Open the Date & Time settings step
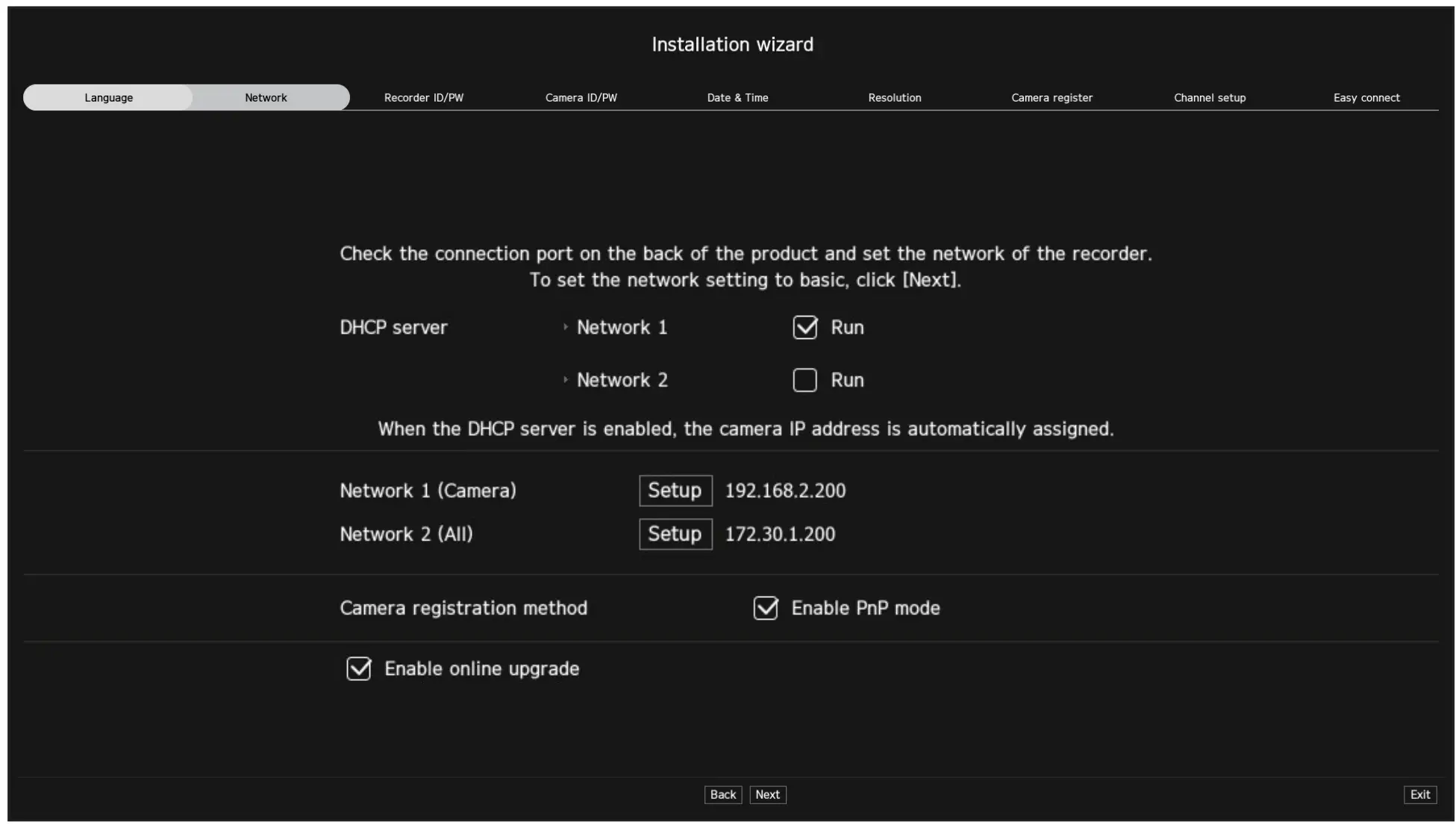 (x=738, y=97)
